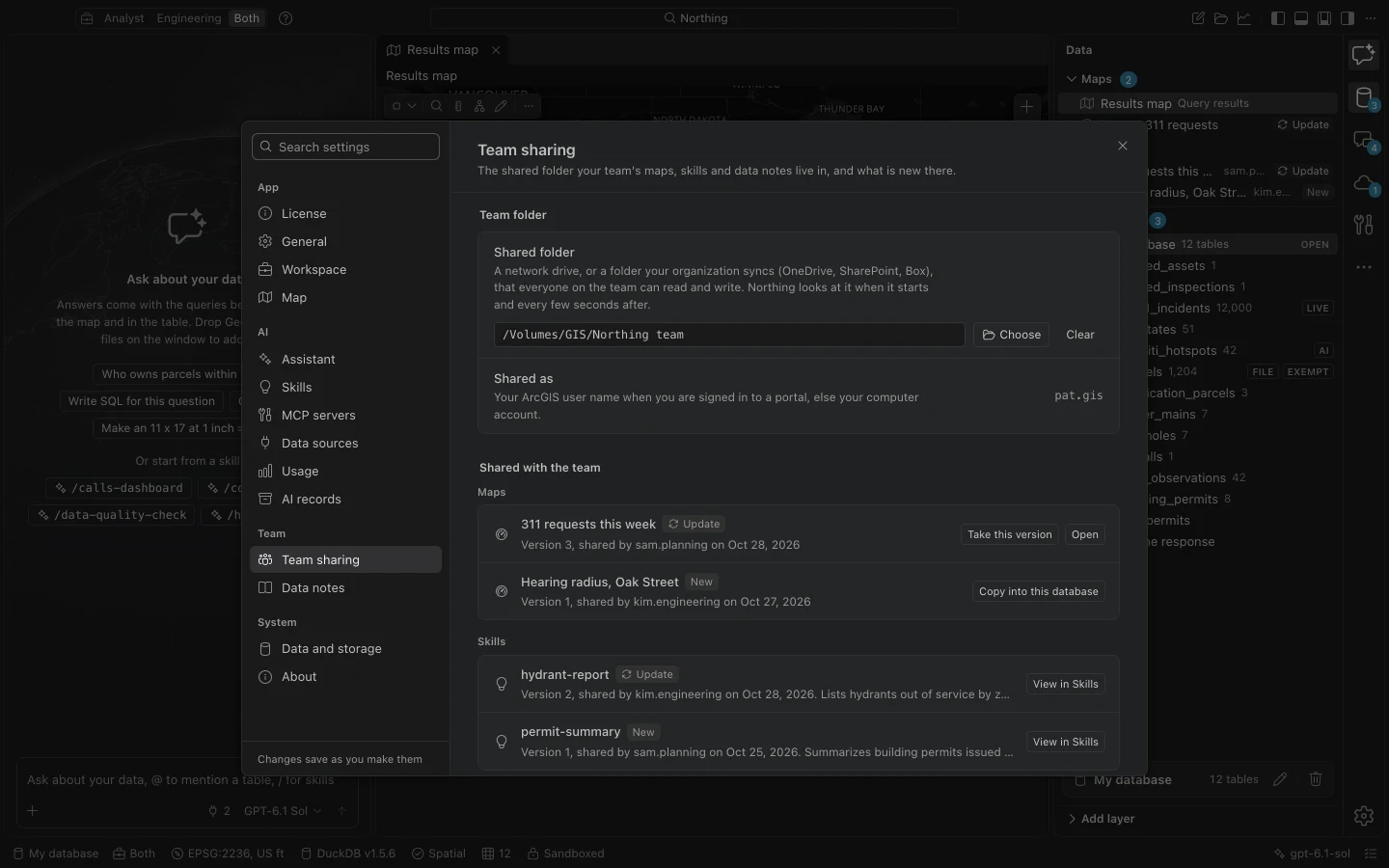
Task: Open the Data and storage settings page
Action: pyautogui.click(x=345, y=648)
